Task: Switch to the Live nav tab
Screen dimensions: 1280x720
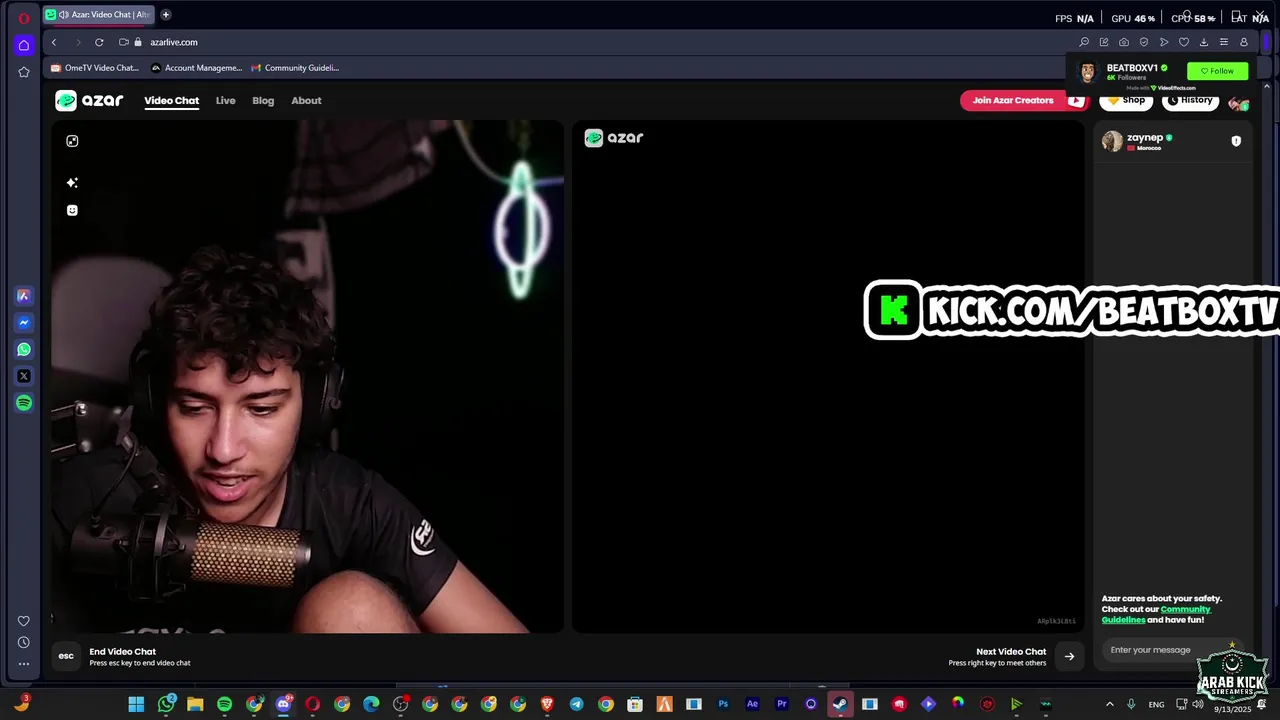Action: pos(225,100)
